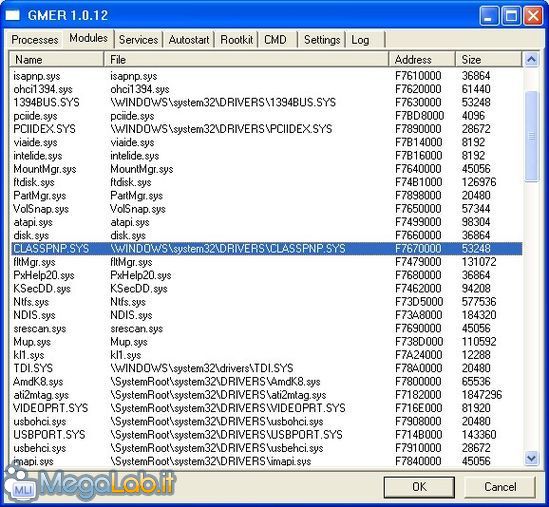The width and height of the screenshot is (549, 507).
Task: Select the Ntfs.sys module row
Action: point(267,302)
